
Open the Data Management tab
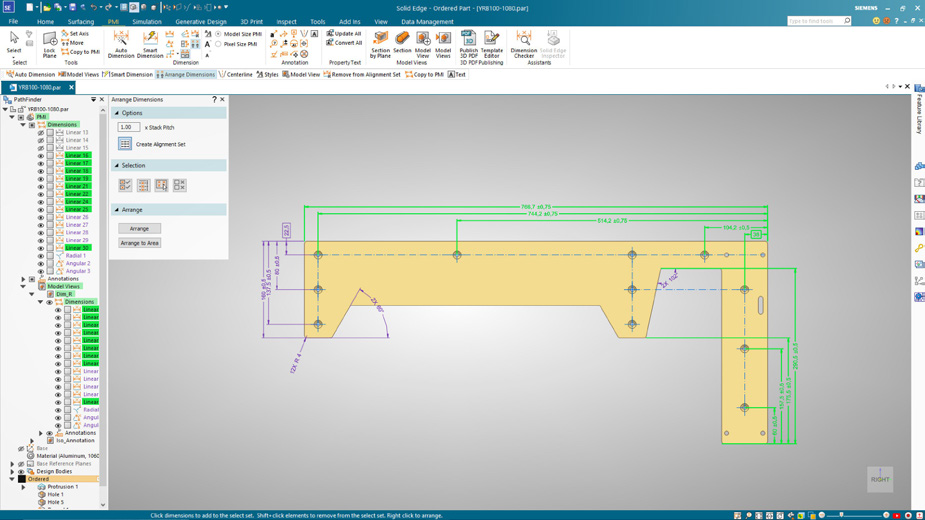coord(427,21)
